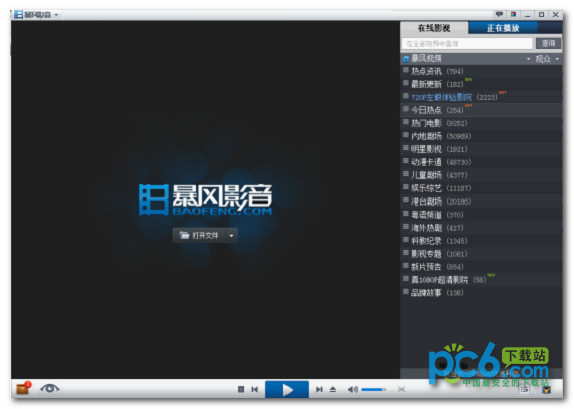Toggle the eye icon in bottom bar
Viewport: 574px width, 409px height.
click(x=49, y=388)
